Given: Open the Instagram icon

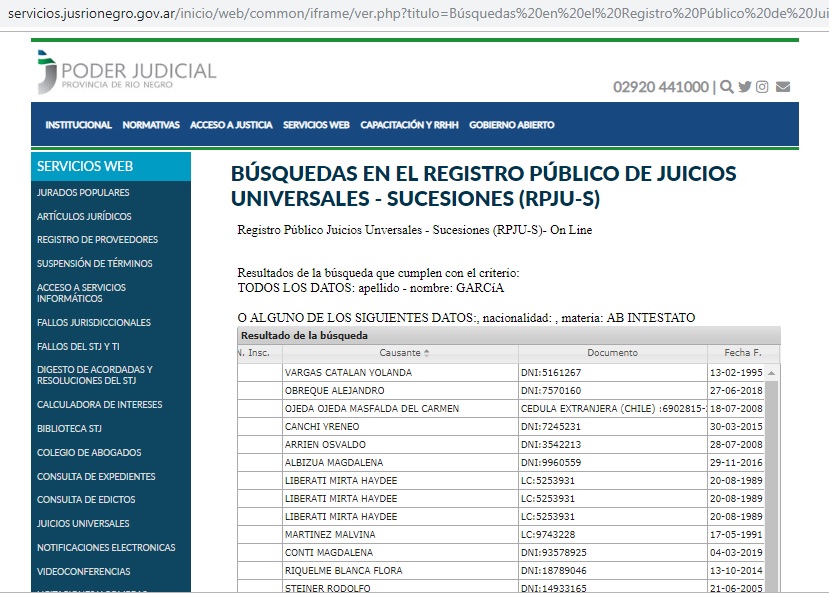Looking at the screenshot, I should (x=763, y=86).
